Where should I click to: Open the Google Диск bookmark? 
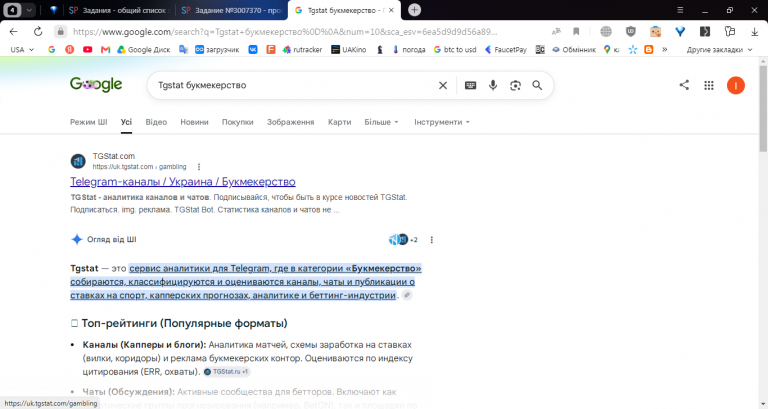click(144, 49)
